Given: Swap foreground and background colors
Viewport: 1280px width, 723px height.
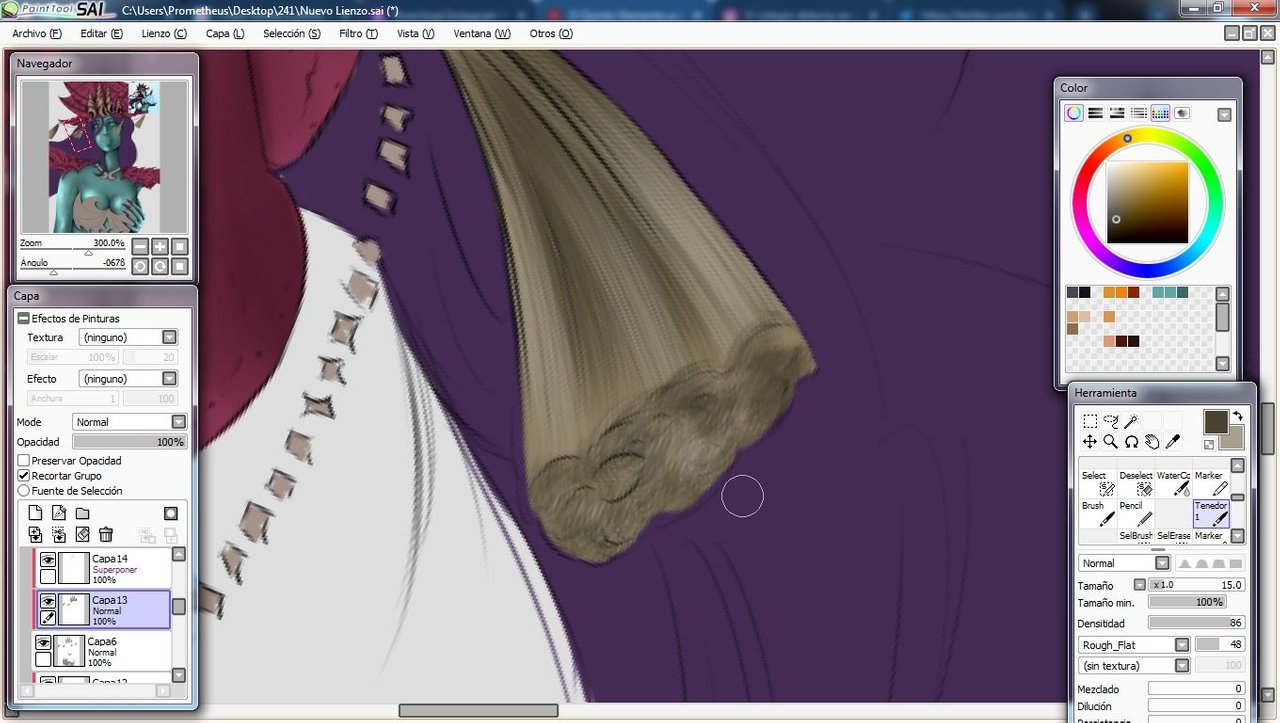Looking at the screenshot, I should (1238, 416).
